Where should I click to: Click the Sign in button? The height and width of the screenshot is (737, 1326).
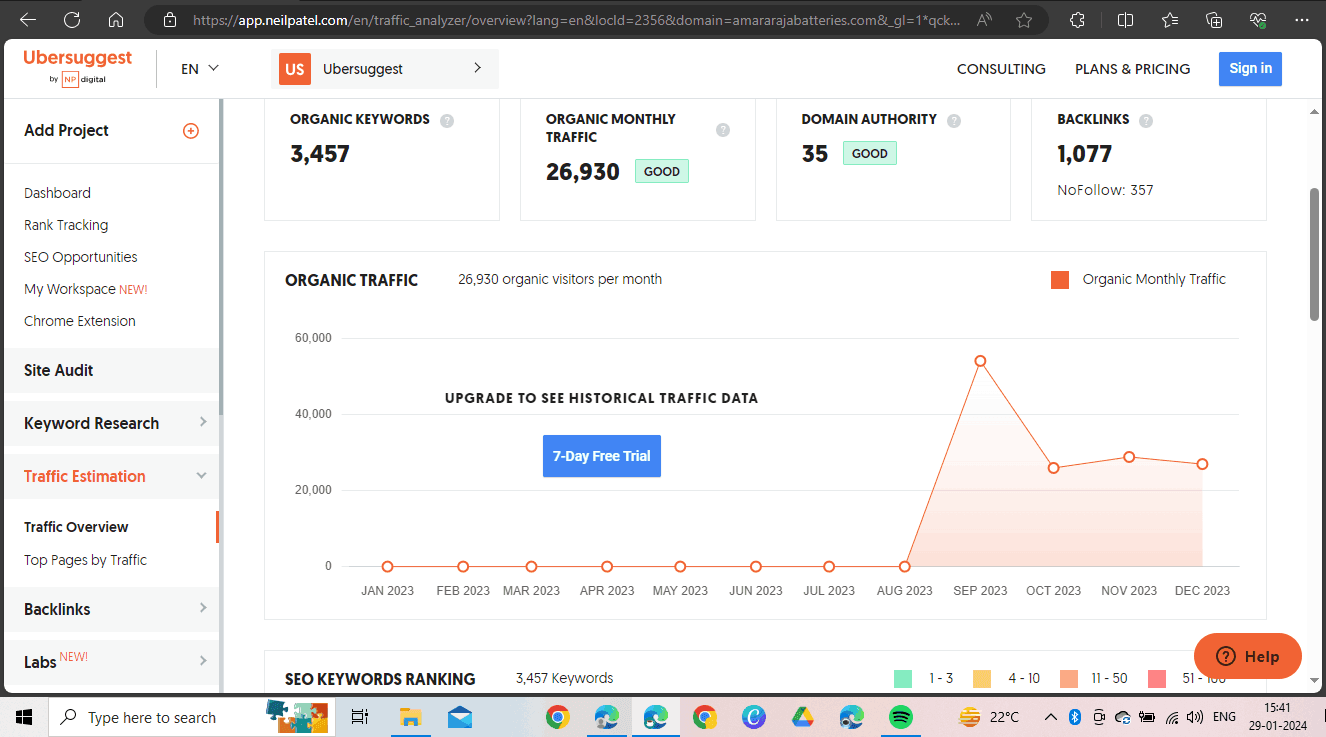1250,68
